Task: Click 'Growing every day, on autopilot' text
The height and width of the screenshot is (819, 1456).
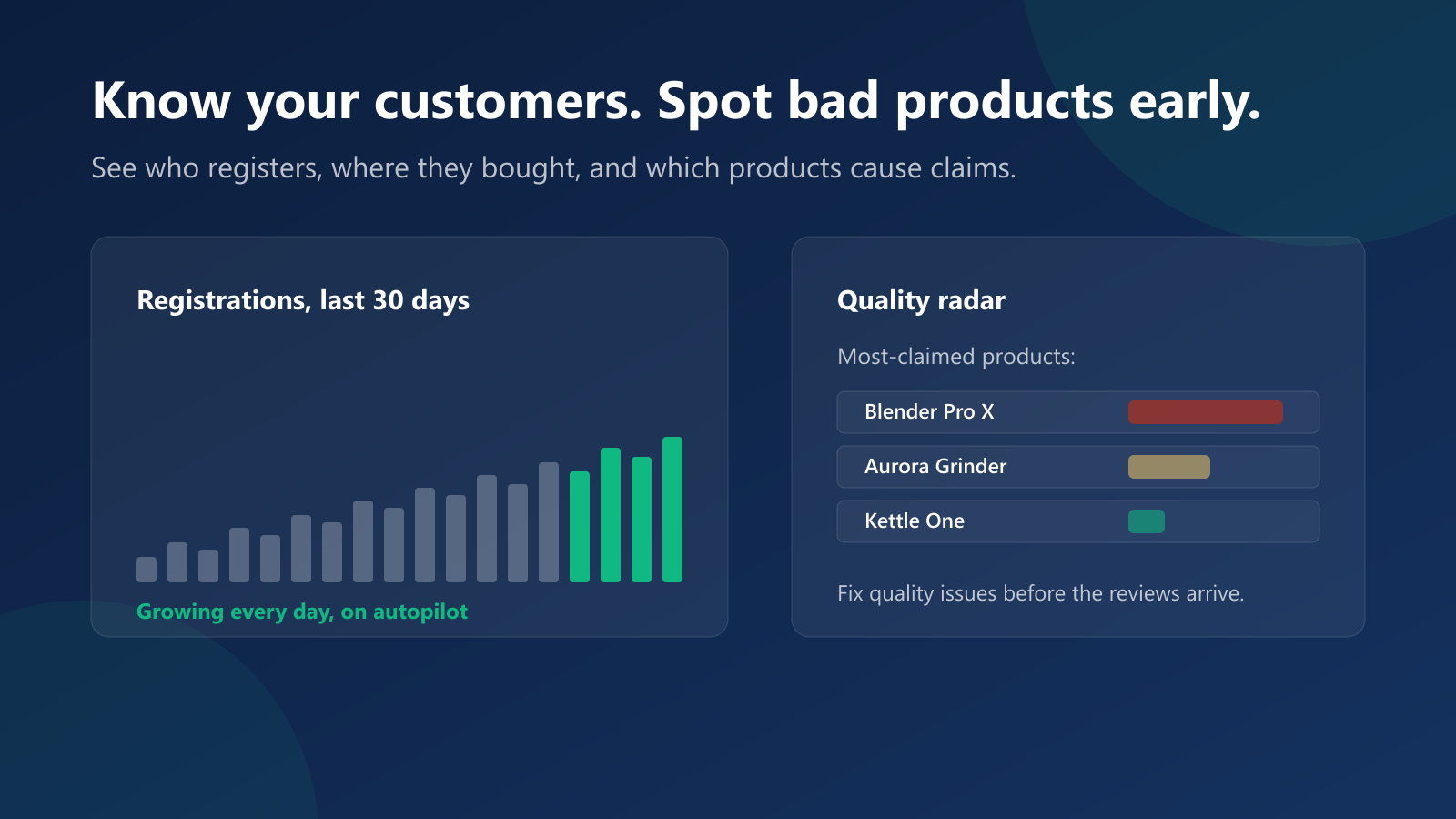Action: 302,612
